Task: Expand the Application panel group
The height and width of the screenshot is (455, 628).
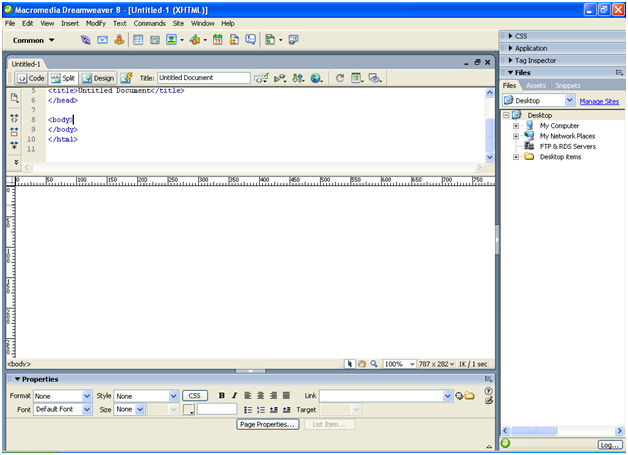Action: 511,48
